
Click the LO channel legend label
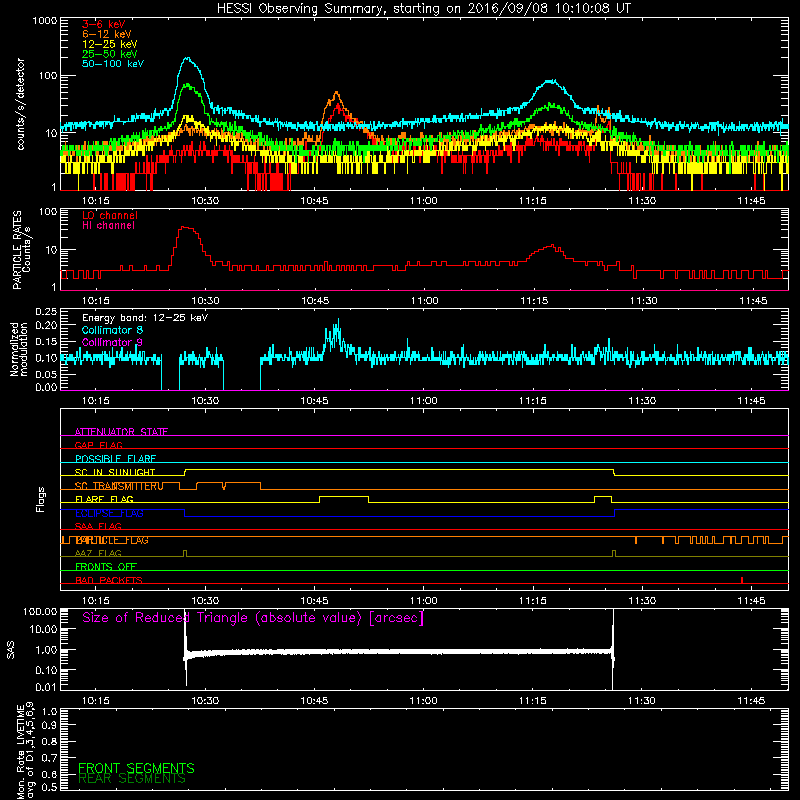110,215
